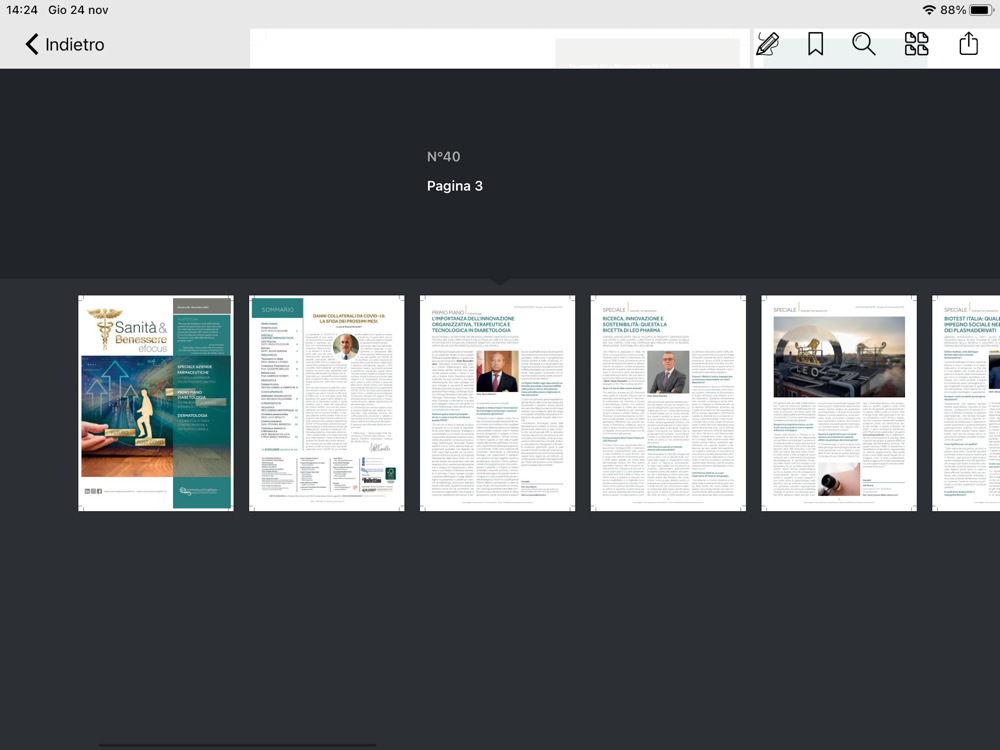Open the share sheet icon
Image resolution: width=1000 pixels, height=750 pixels.
pyautogui.click(x=968, y=43)
